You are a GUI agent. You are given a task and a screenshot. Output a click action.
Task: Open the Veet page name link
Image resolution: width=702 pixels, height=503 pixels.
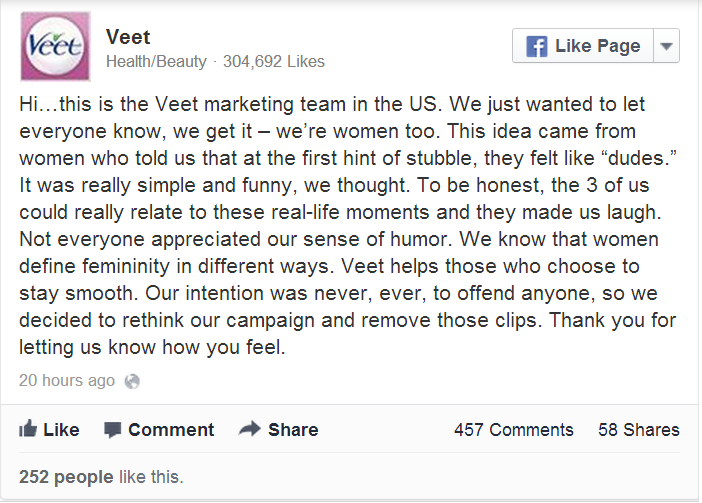(128, 37)
